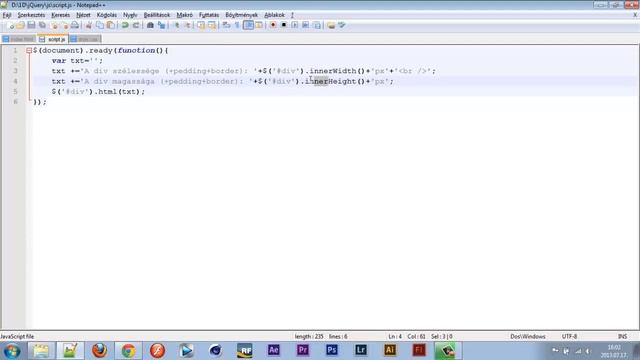Create a new file from the toolbar
The width and height of the screenshot is (640, 360).
11,25
